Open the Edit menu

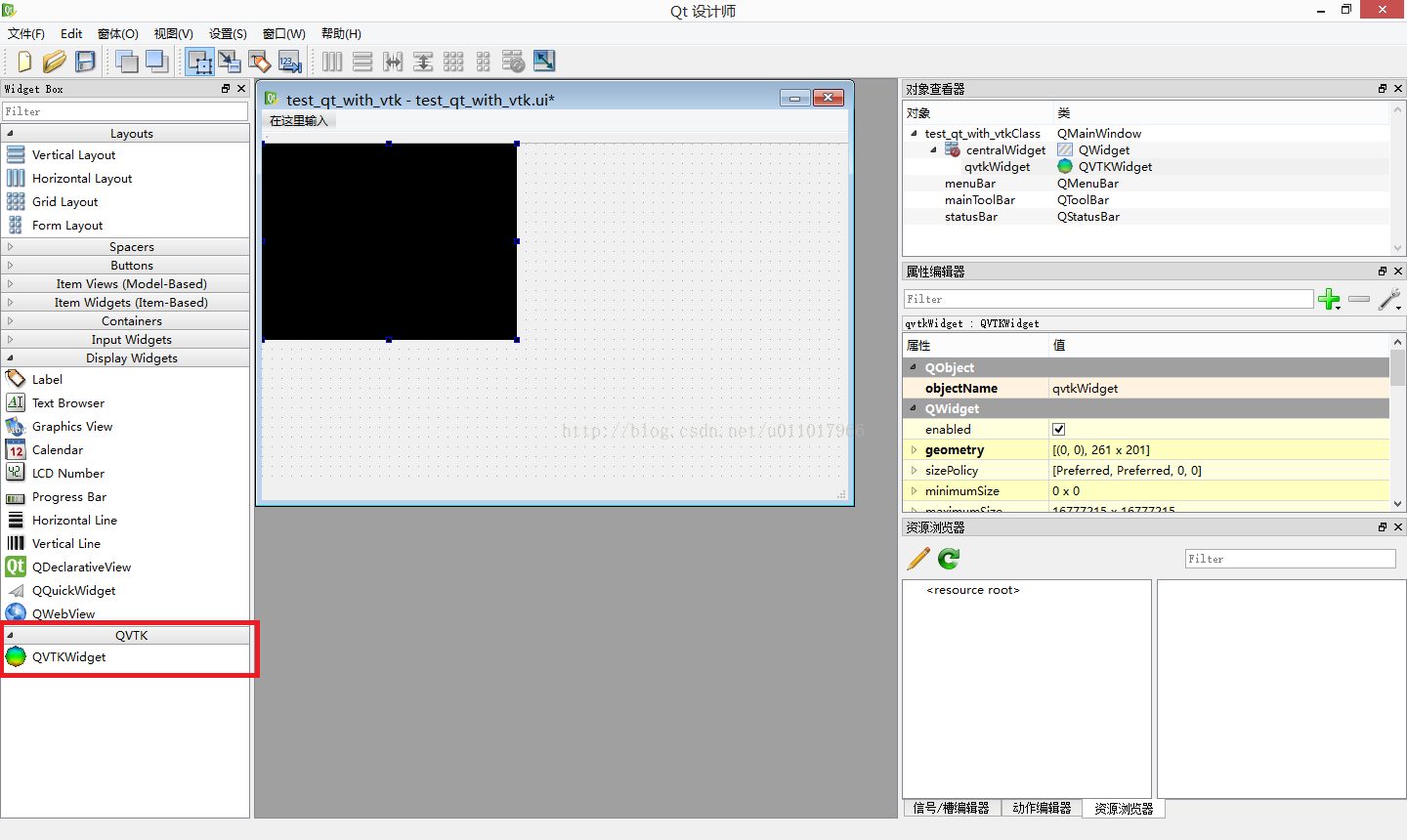pyautogui.click(x=71, y=33)
